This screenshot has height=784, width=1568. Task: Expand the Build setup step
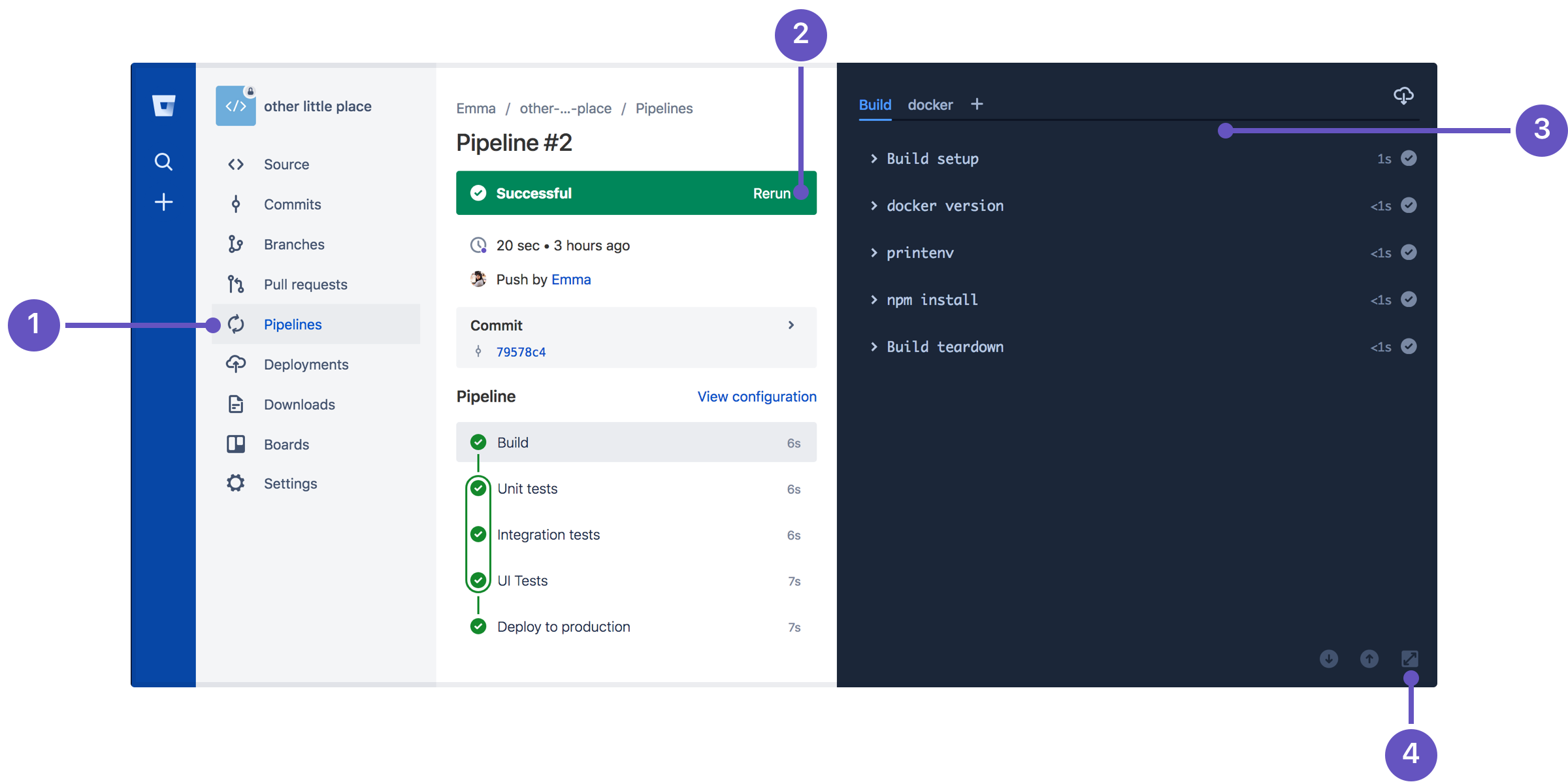pyautogui.click(x=871, y=159)
